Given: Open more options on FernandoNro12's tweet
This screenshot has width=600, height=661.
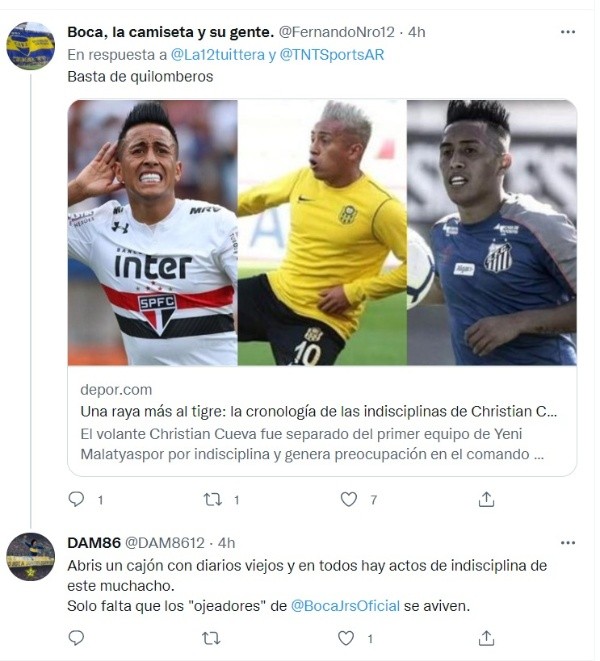Looking at the screenshot, I should (568, 32).
